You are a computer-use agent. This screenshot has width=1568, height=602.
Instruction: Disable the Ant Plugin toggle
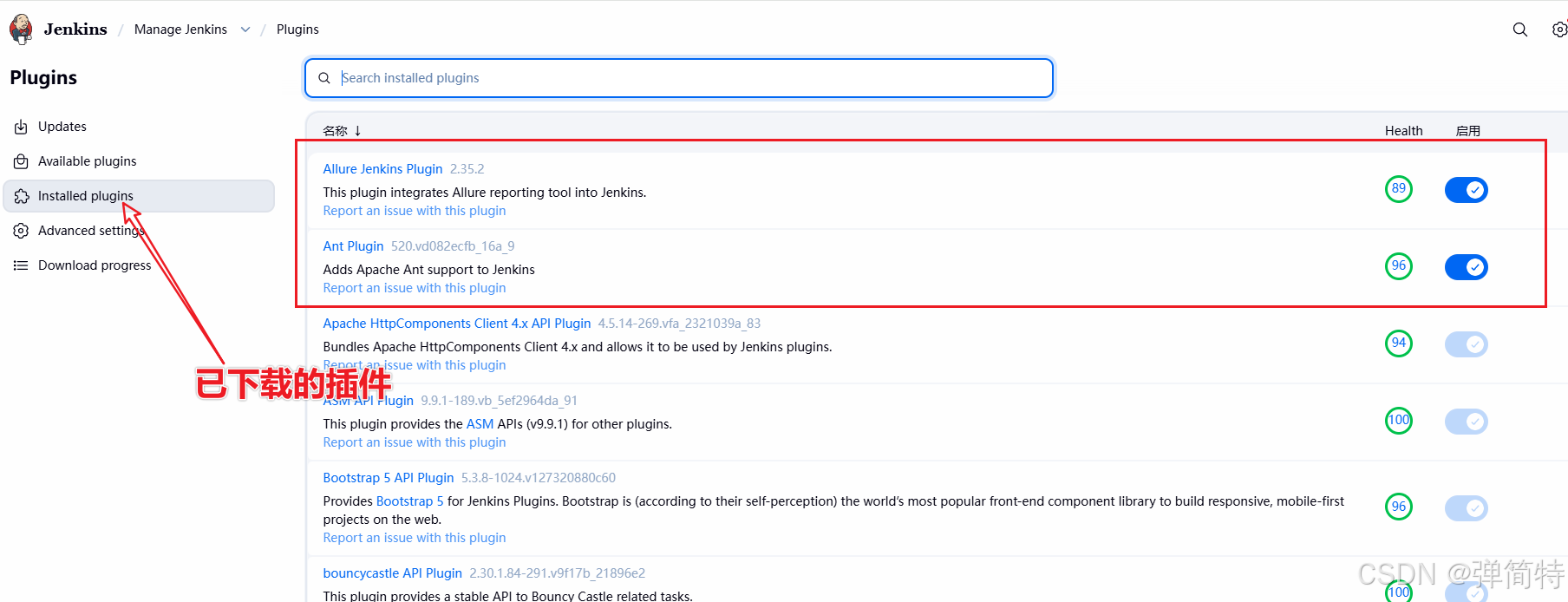(1467, 267)
